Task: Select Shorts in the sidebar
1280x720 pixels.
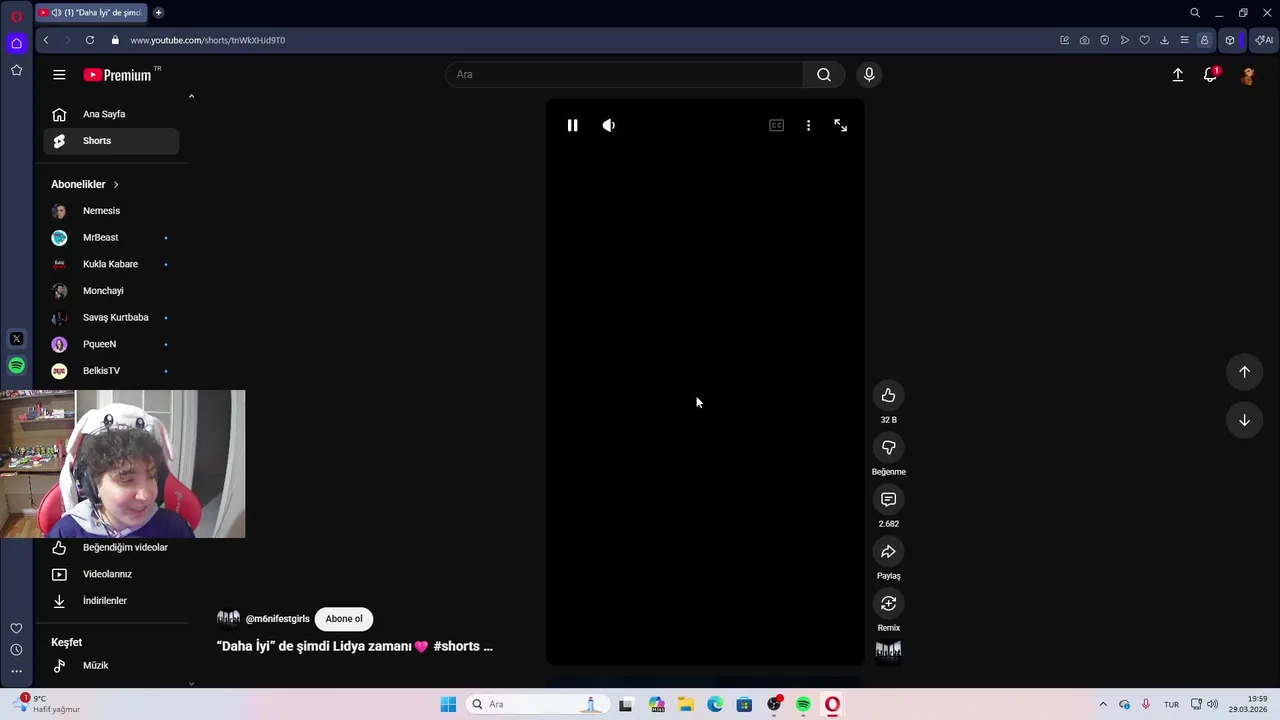Action: (x=111, y=141)
